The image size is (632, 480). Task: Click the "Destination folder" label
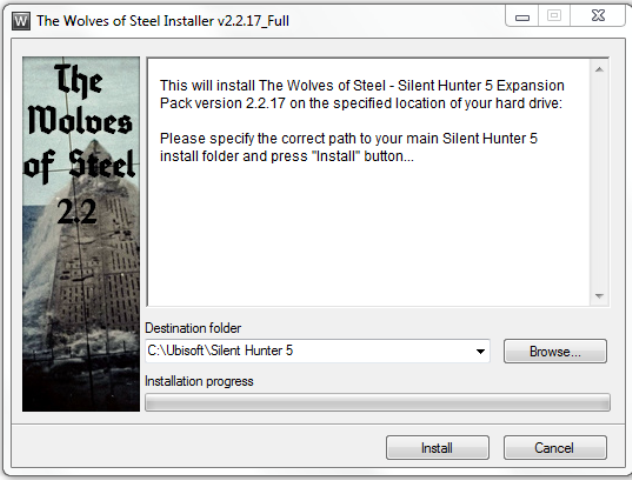(x=193, y=328)
